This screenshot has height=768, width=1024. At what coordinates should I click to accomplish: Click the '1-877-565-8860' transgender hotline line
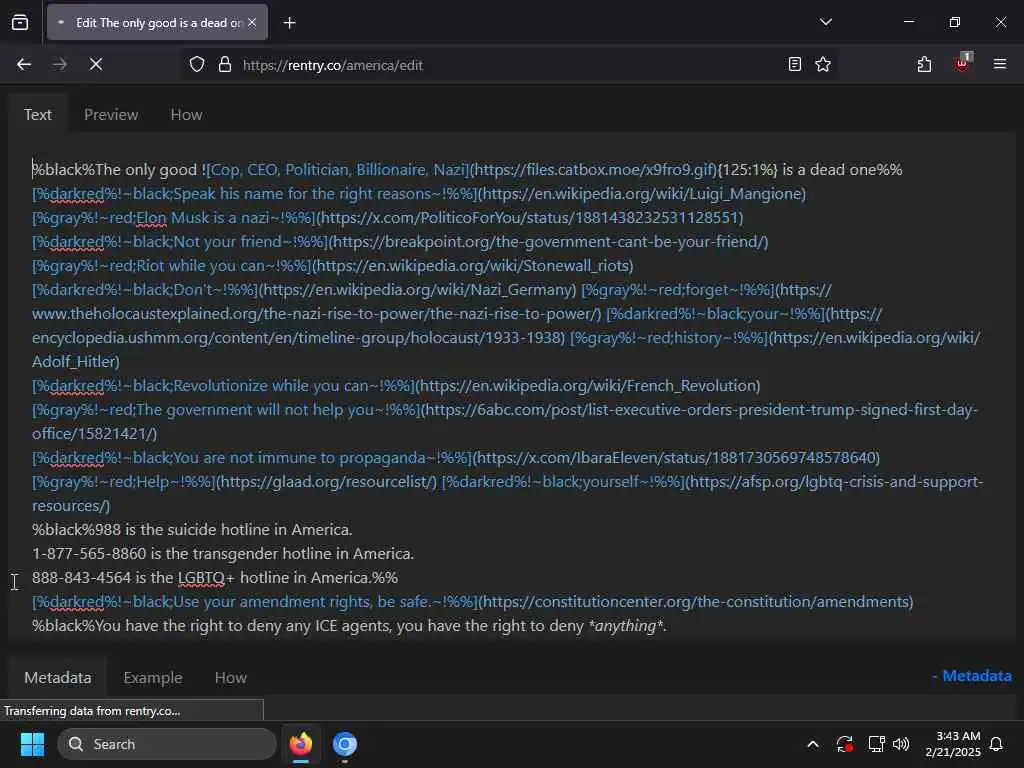(x=223, y=554)
